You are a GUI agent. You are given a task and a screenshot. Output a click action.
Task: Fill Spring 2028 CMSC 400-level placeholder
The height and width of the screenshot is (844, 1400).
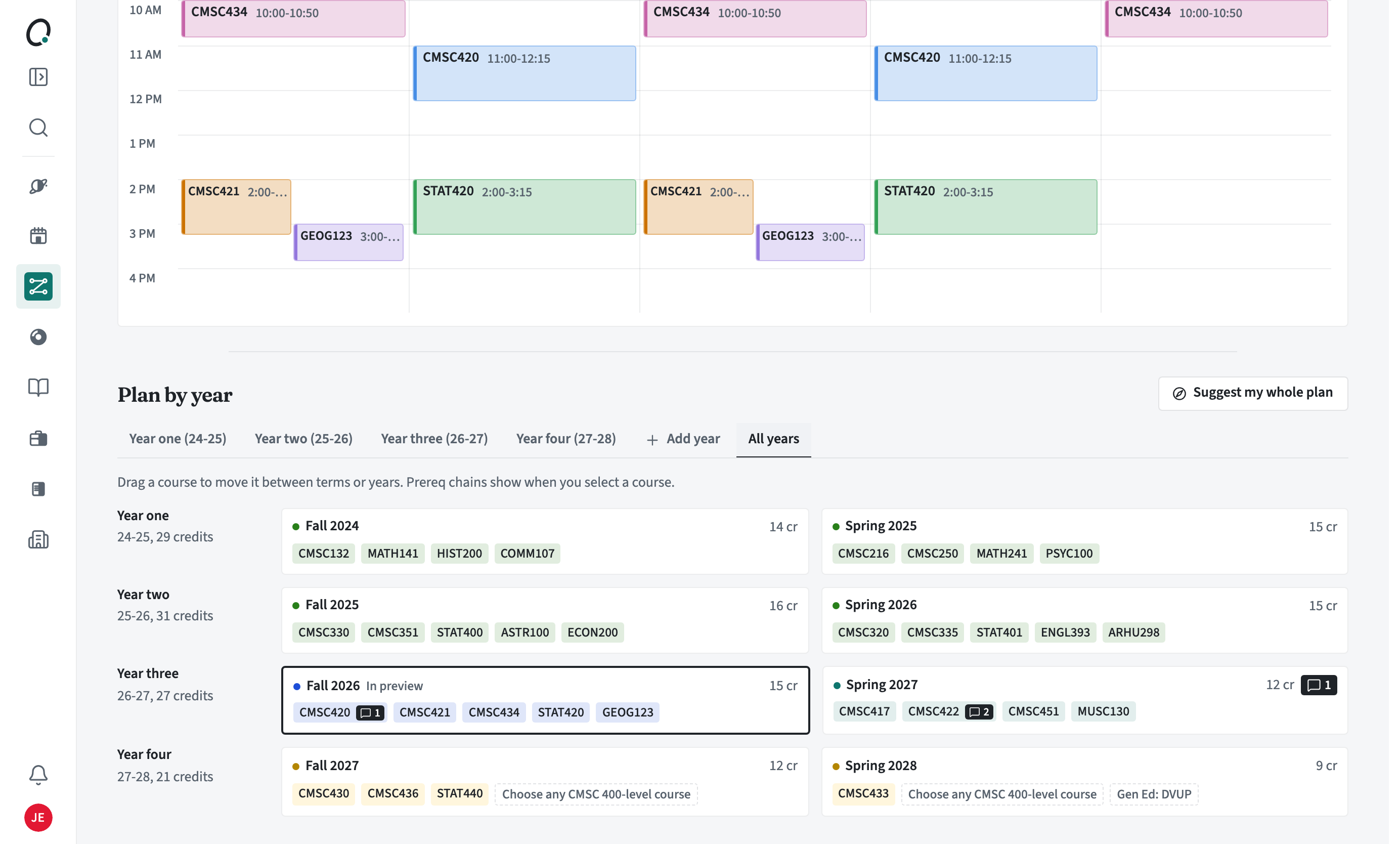tap(1002, 794)
